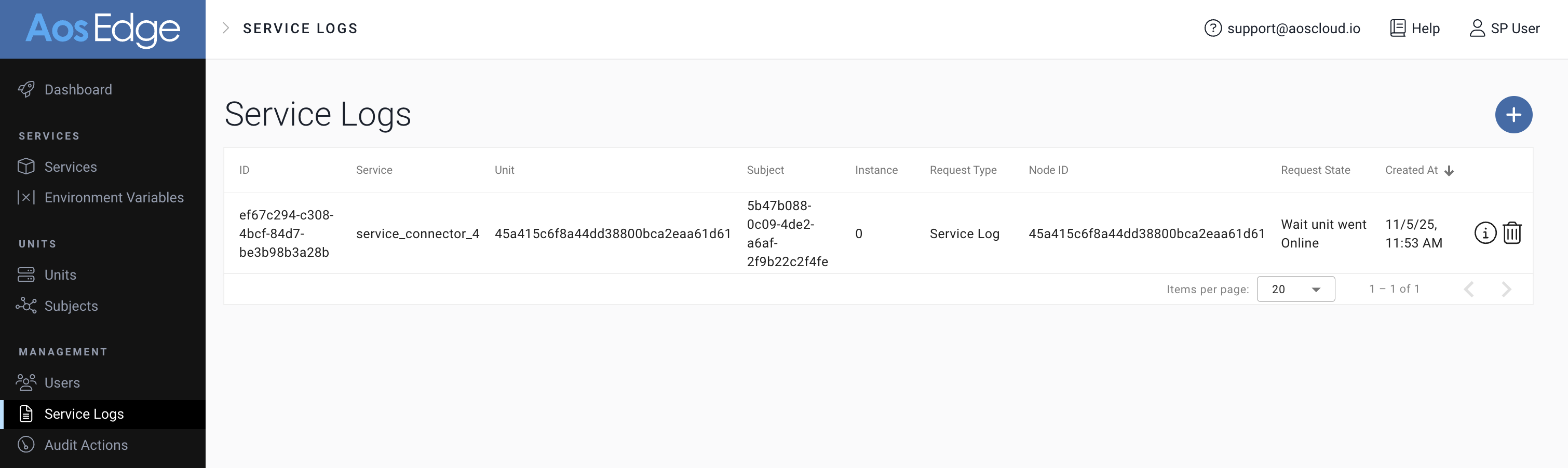Expand sidebar using breadcrumb chevron
This screenshot has width=1568, height=468.
226,28
